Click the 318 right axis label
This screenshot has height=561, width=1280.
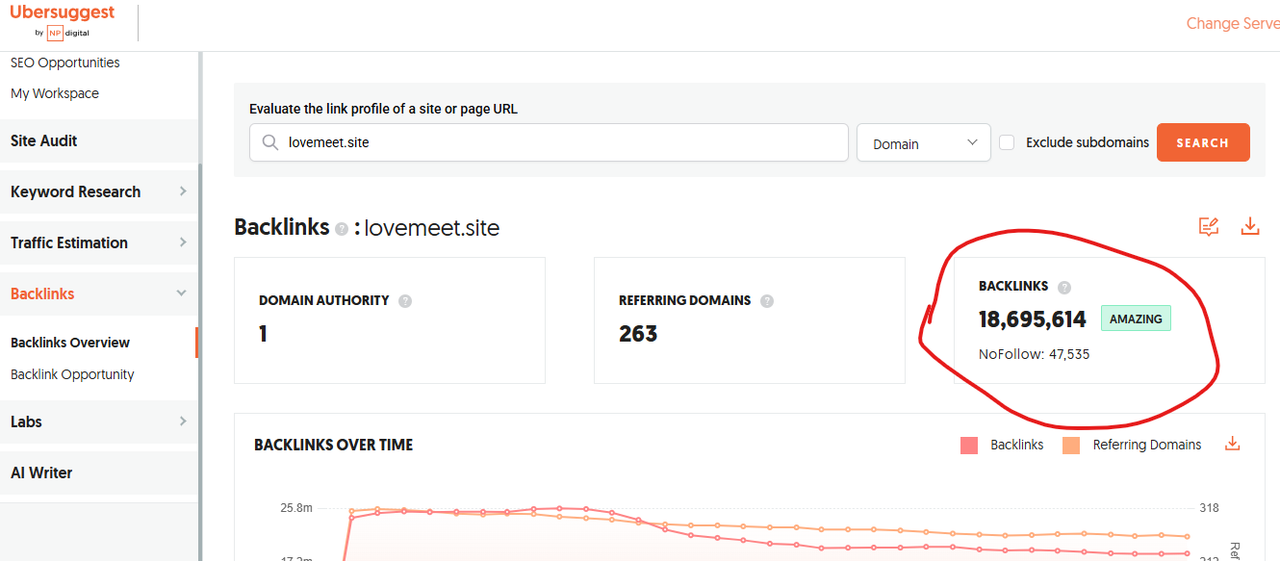pos(1209,508)
